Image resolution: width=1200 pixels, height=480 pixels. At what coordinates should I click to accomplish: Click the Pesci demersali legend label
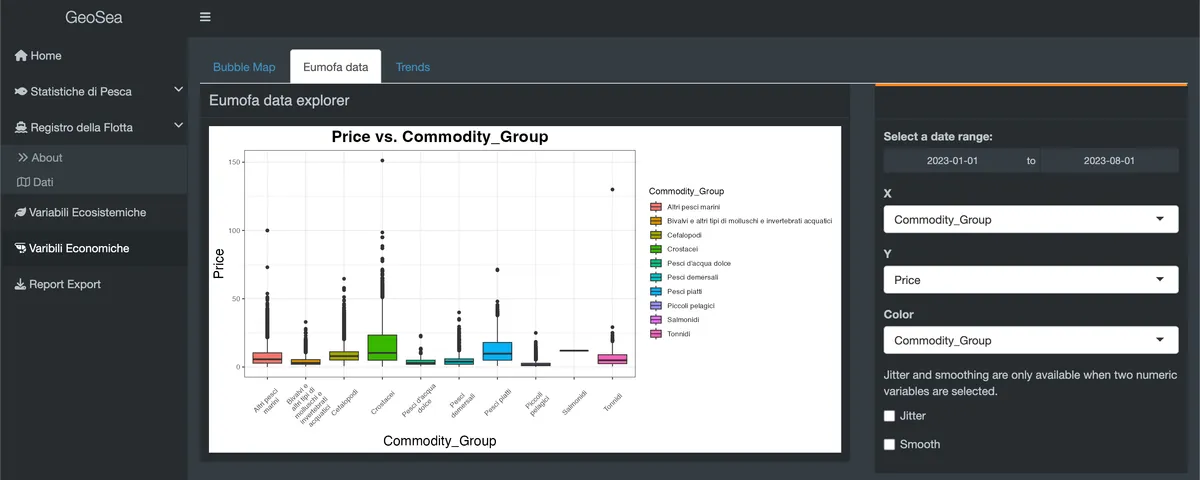(x=693, y=277)
